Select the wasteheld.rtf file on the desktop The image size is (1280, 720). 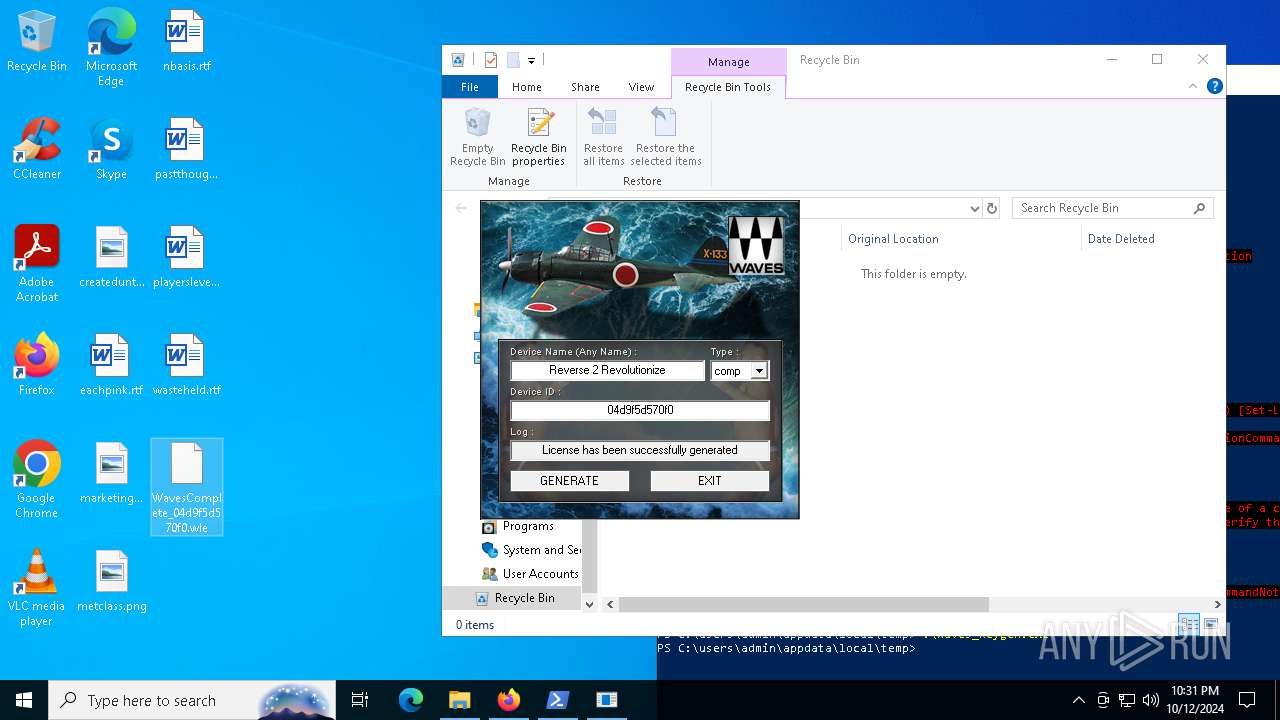tap(186, 366)
